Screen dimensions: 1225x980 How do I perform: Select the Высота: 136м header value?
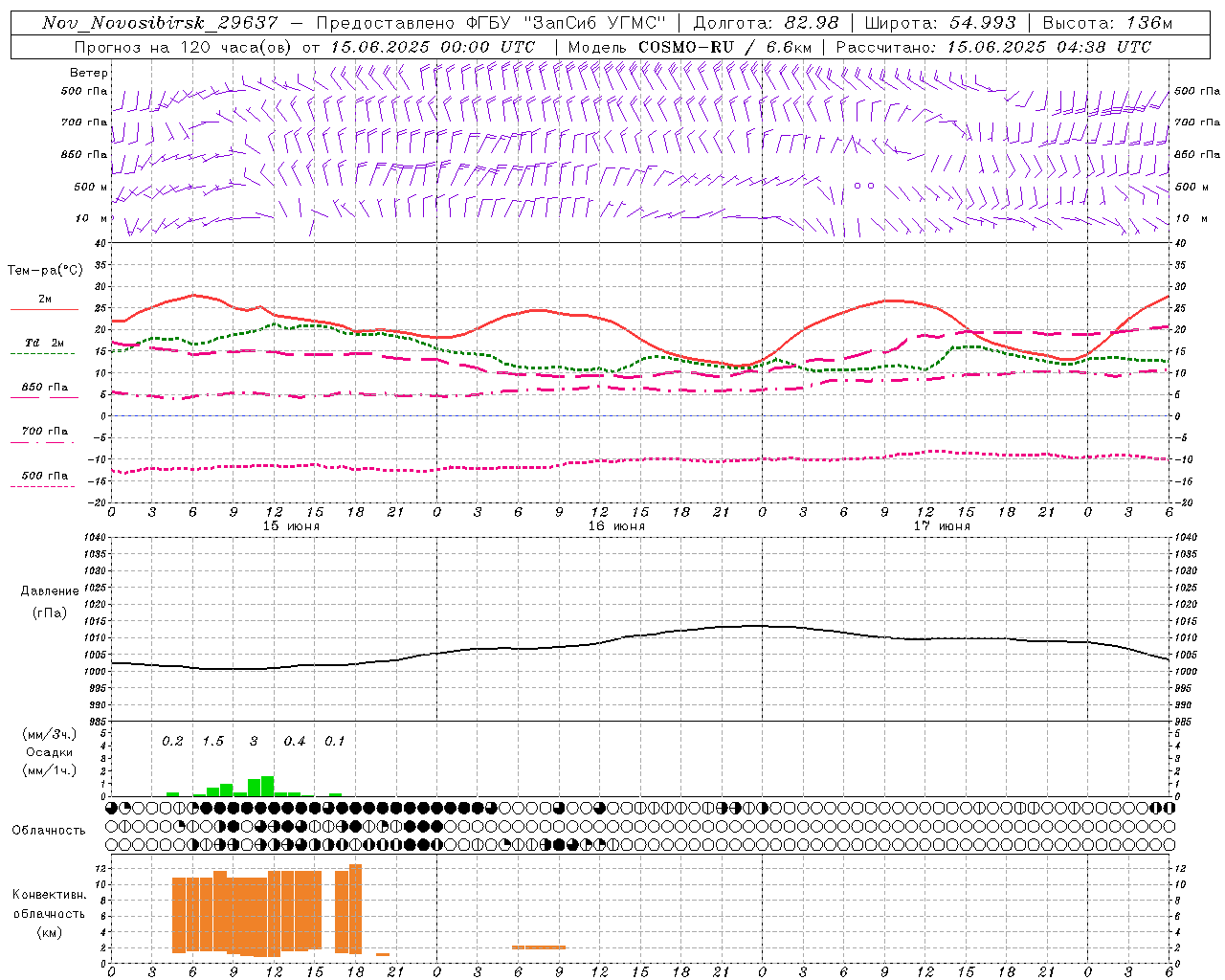(x=1107, y=23)
